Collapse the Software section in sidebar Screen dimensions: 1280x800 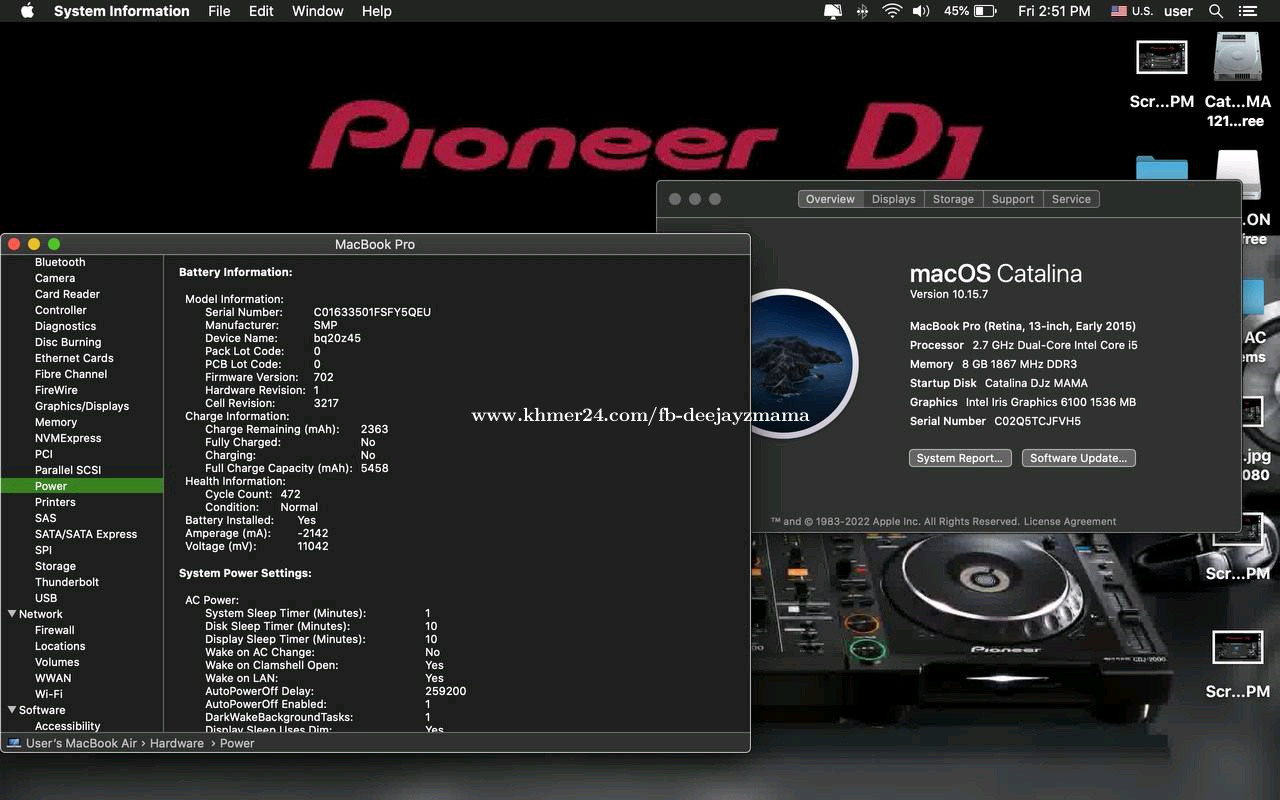pos(12,710)
